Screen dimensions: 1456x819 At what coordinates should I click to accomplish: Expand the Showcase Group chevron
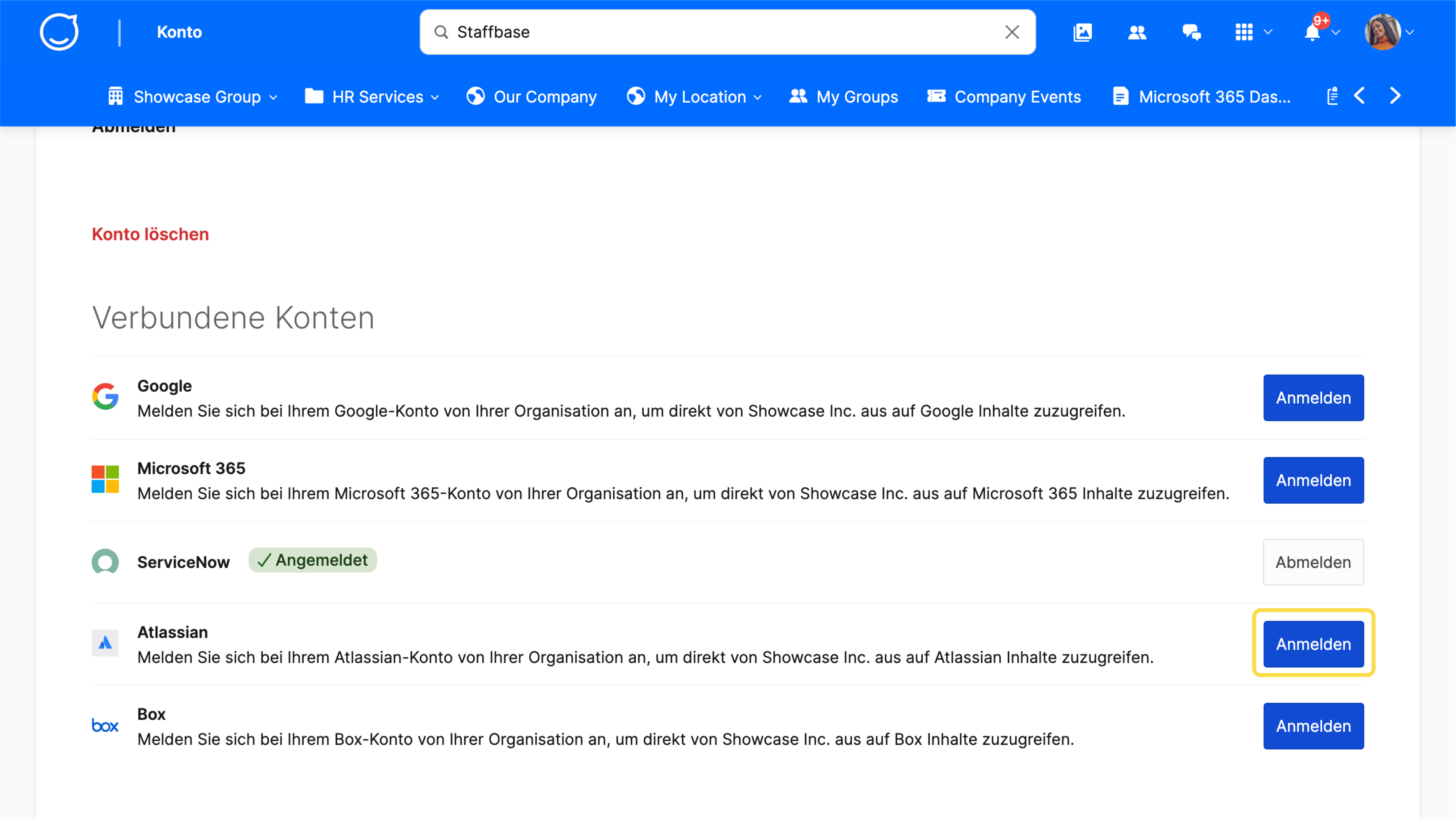(x=274, y=97)
